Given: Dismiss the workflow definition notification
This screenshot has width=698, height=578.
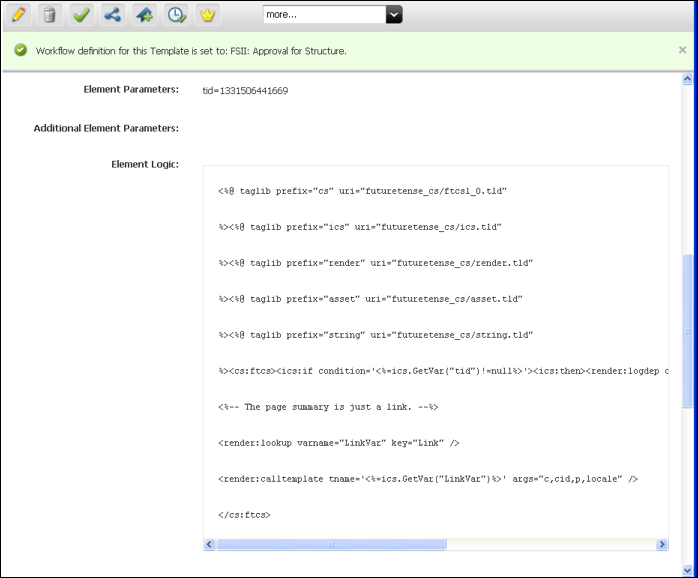Looking at the screenshot, I should (x=682, y=50).
